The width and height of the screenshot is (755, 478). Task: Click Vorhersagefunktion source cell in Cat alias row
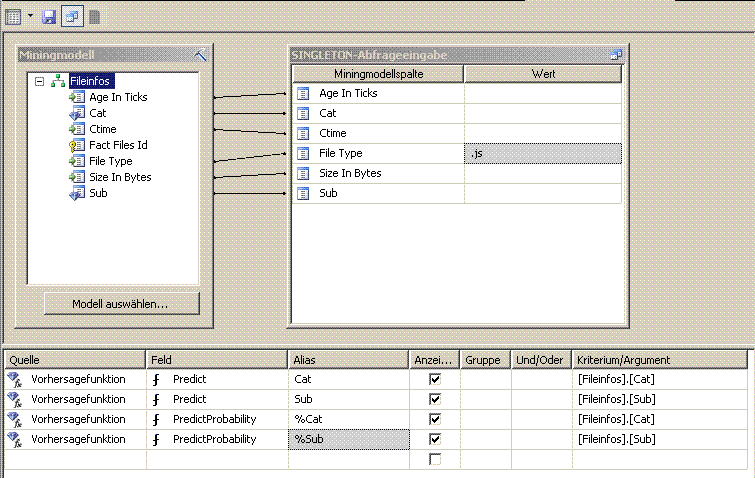pos(75,379)
